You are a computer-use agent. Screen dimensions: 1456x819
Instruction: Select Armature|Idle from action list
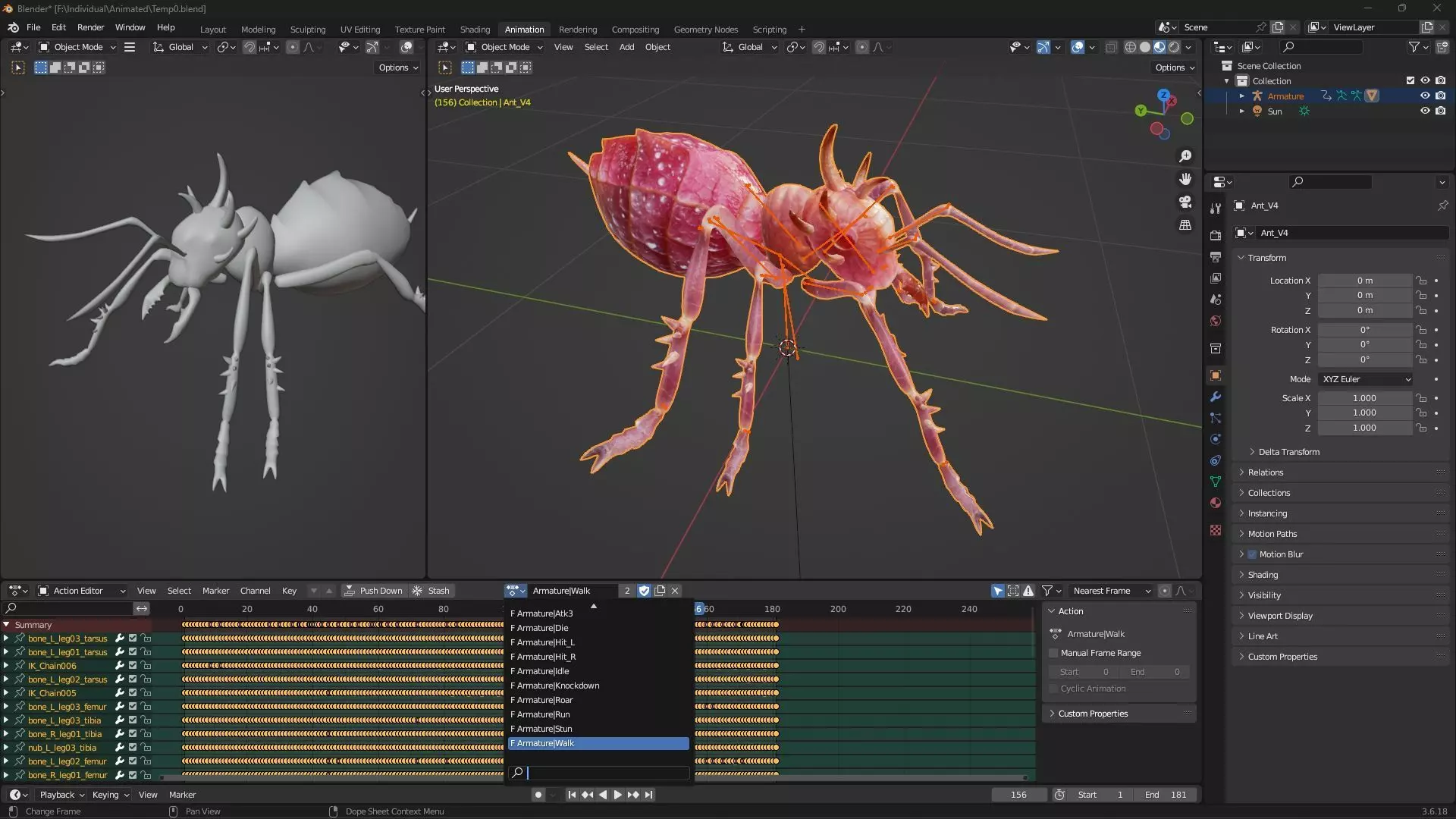598,671
